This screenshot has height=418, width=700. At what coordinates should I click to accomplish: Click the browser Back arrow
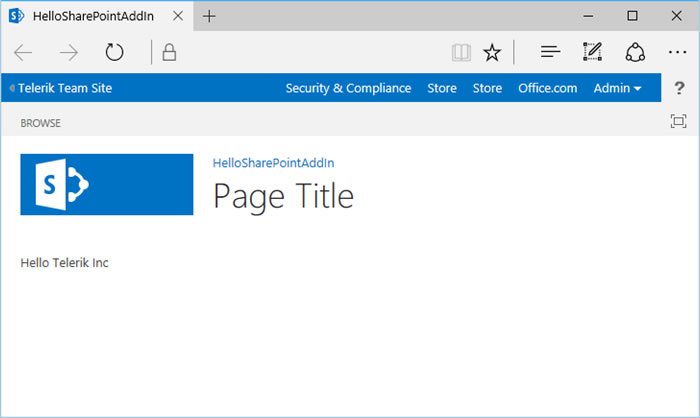pos(23,53)
